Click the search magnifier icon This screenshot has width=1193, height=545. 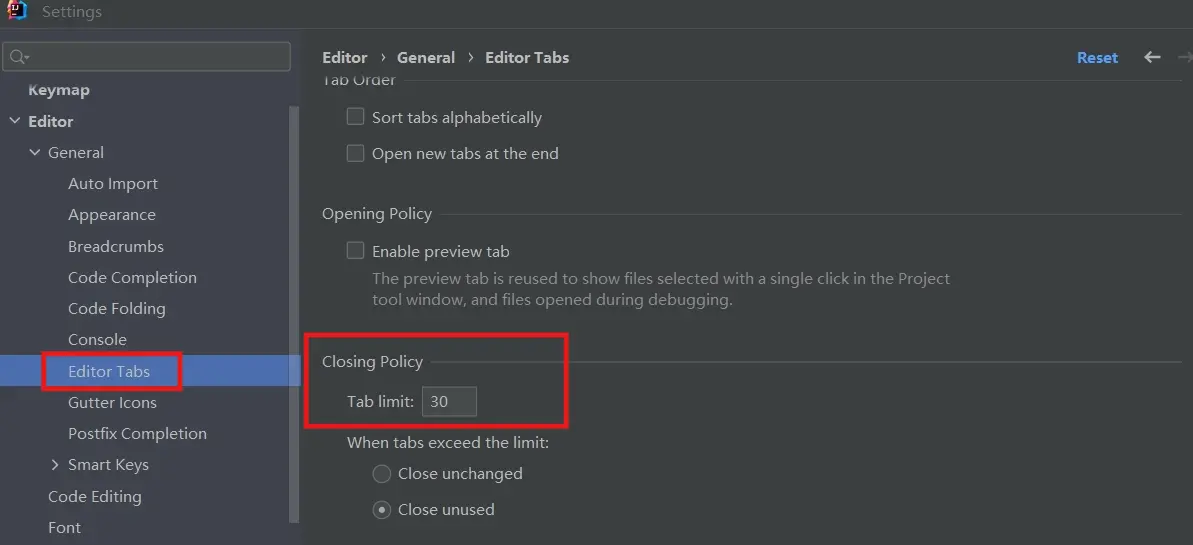pyautogui.click(x=18, y=57)
